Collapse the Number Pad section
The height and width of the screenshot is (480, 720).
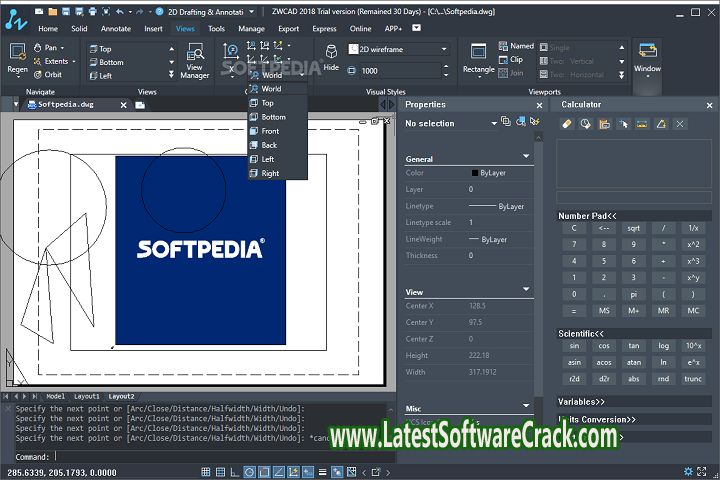(x=587, y=215)
